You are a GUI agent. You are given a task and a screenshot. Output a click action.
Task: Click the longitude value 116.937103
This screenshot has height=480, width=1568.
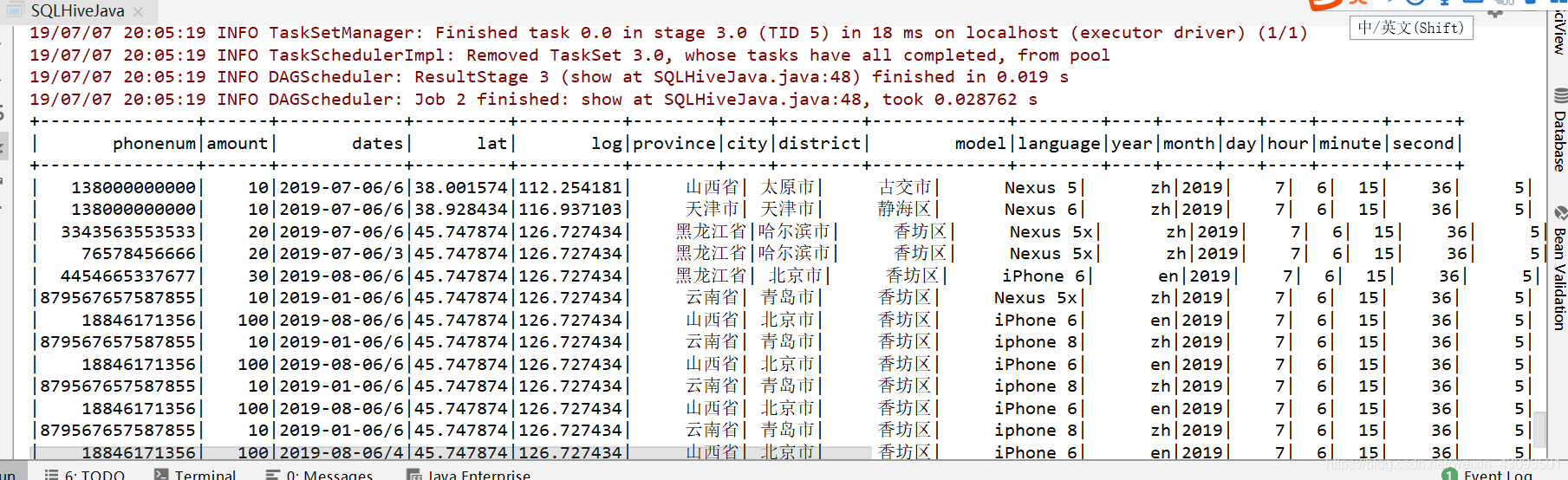(570, 210)
